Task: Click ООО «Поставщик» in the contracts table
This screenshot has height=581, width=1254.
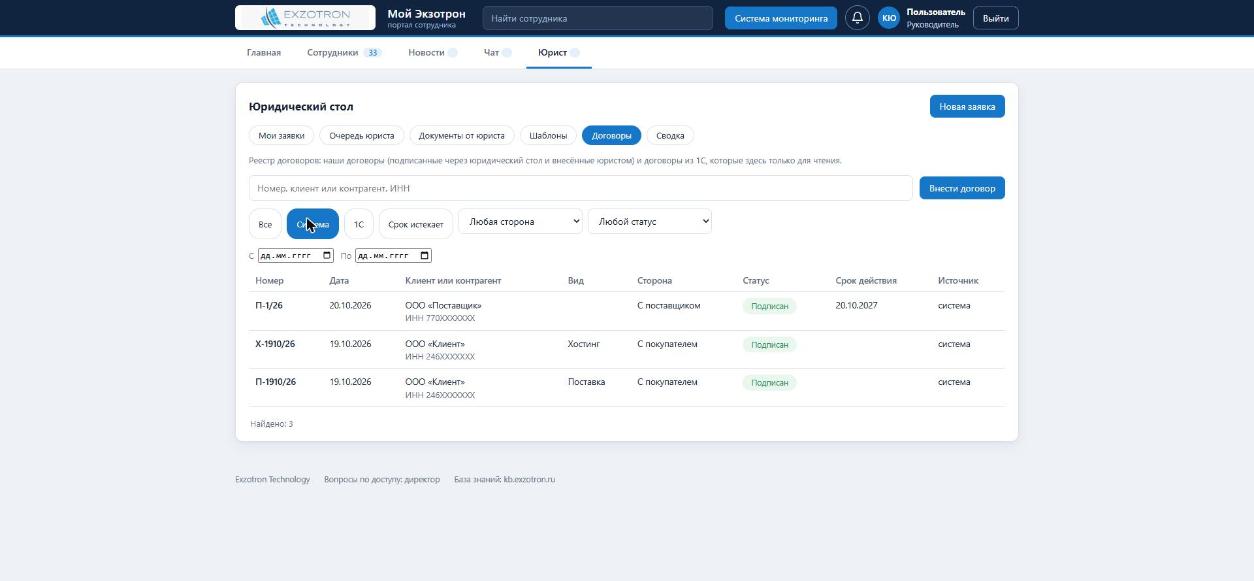Action: point(443,305)
